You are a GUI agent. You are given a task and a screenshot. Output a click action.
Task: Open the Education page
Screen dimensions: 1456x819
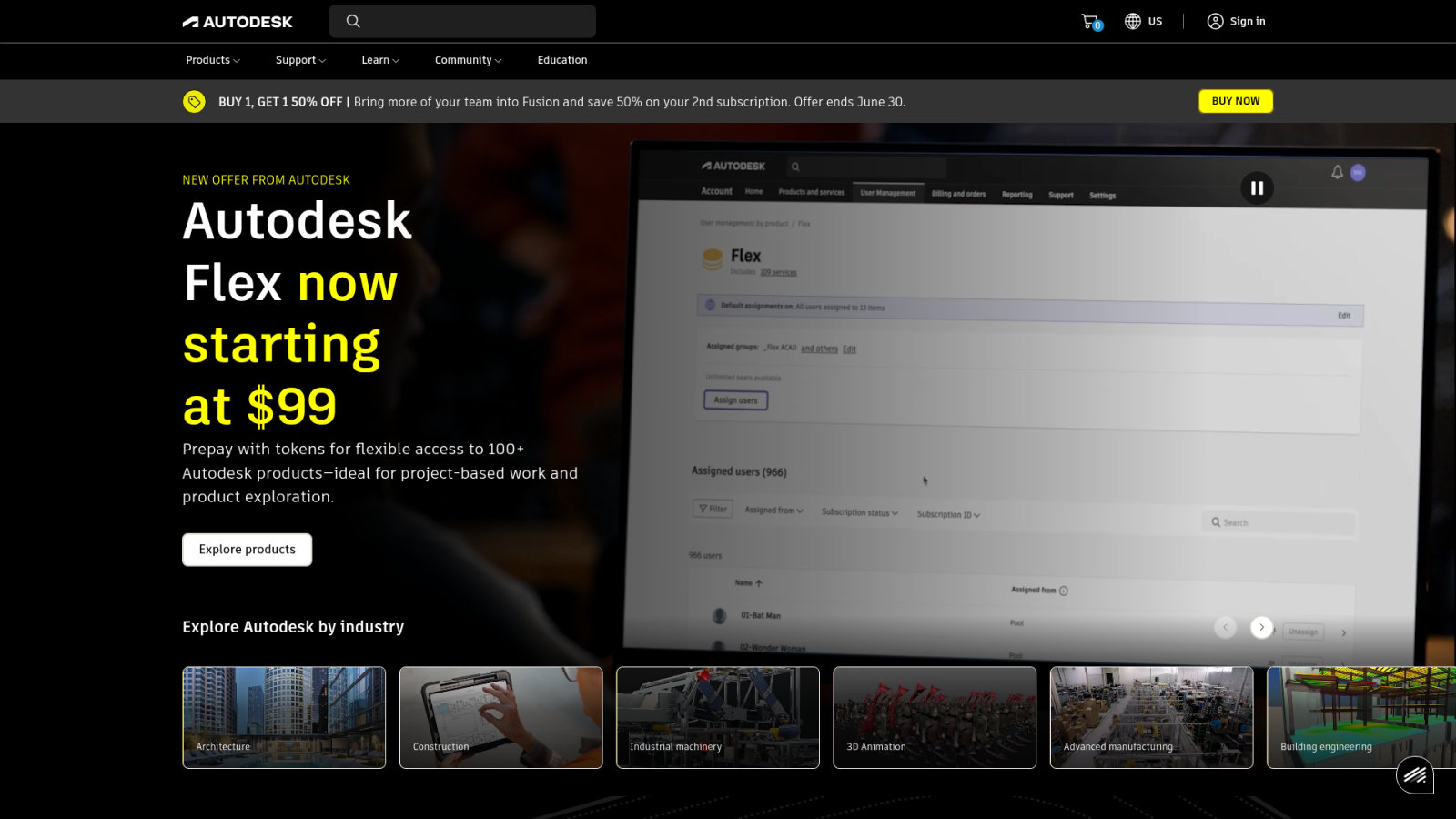[562, 60]
